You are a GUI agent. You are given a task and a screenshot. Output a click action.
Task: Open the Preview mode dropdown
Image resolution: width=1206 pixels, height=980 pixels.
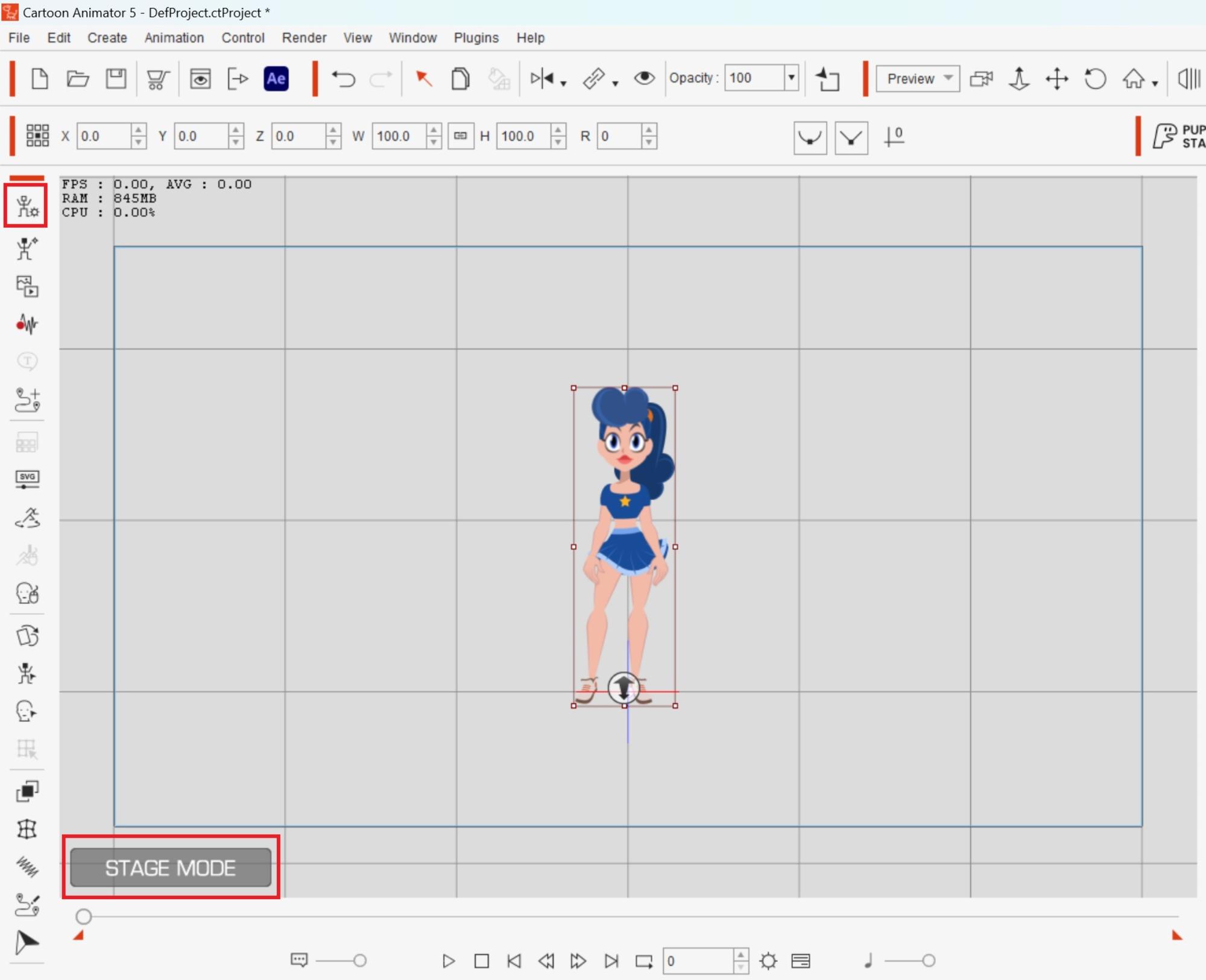tap(918, 78)
